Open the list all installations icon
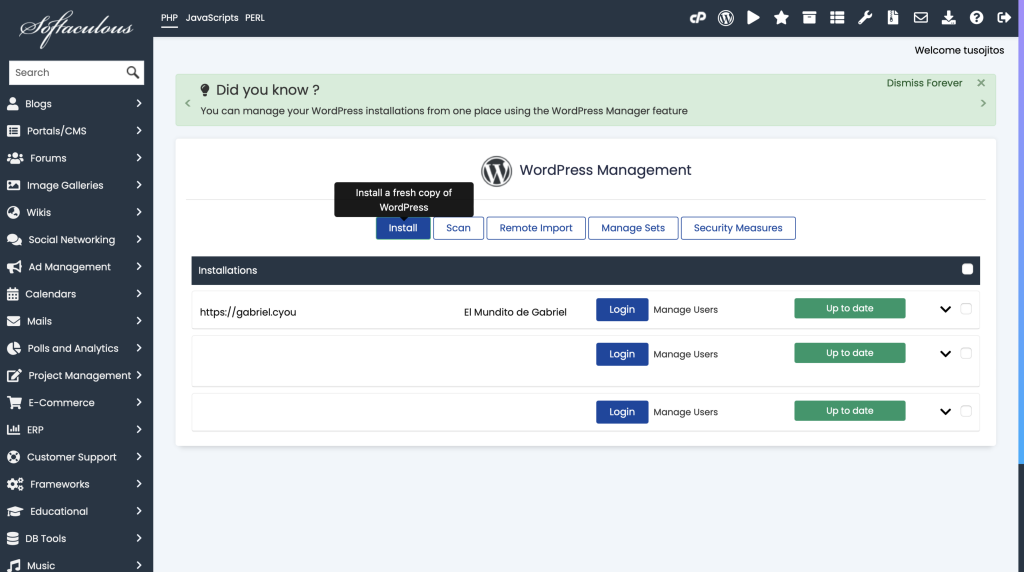 [x=837, y=18]
